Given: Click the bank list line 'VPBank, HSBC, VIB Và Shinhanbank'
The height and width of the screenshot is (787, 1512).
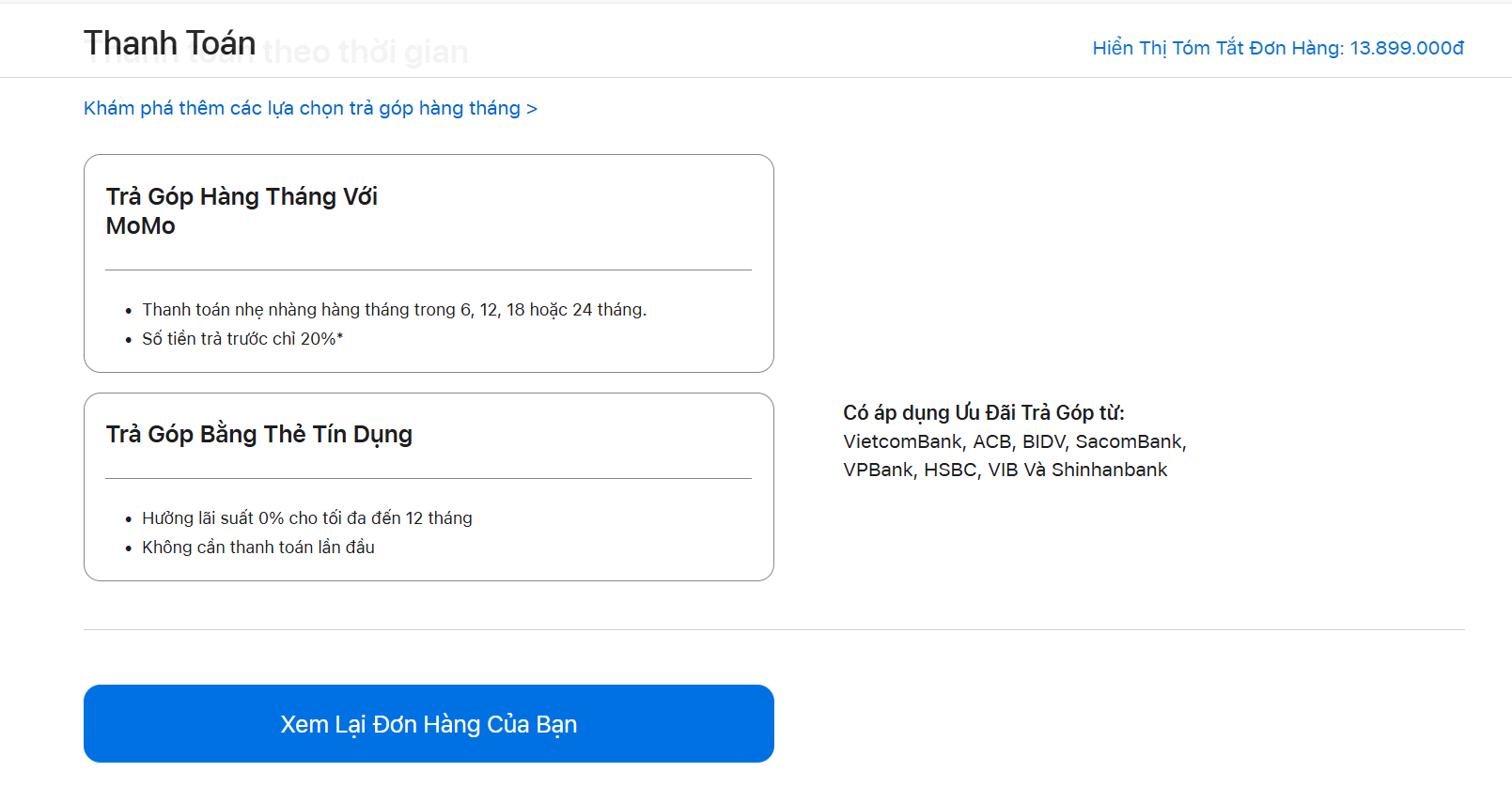Looking at the screenshot, I should tap(1005, 470).
